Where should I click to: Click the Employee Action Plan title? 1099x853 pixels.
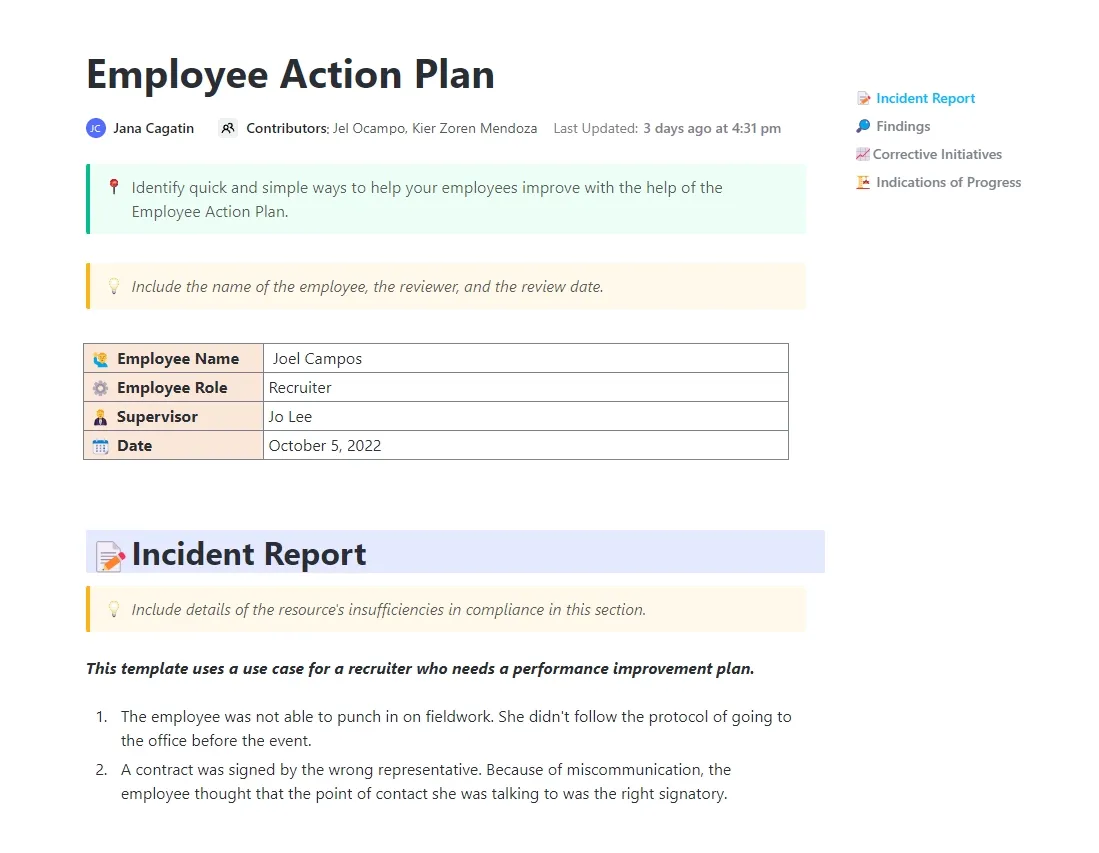(291, 74)
